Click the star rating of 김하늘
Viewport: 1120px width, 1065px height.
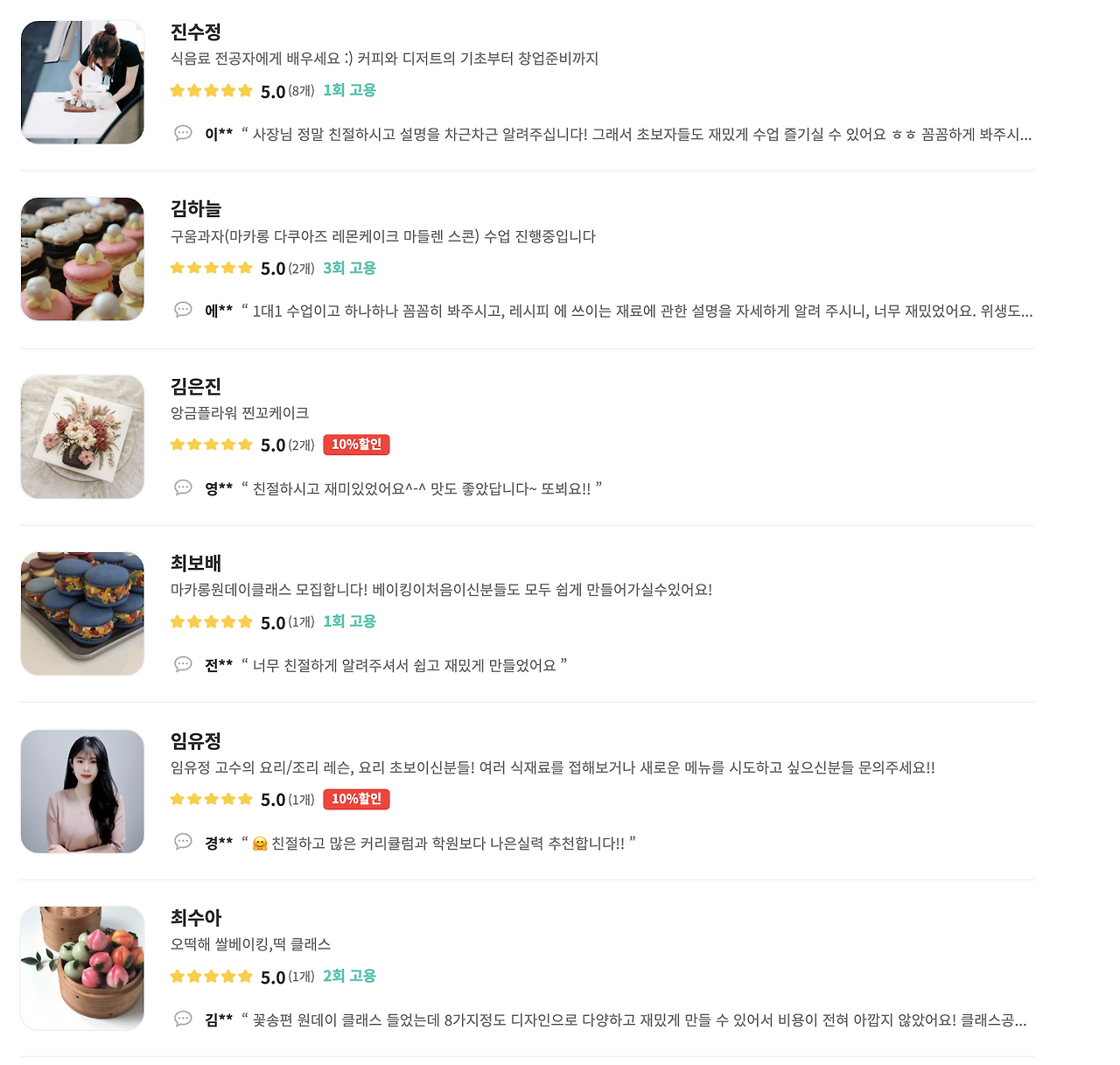[x=211, y=268]
